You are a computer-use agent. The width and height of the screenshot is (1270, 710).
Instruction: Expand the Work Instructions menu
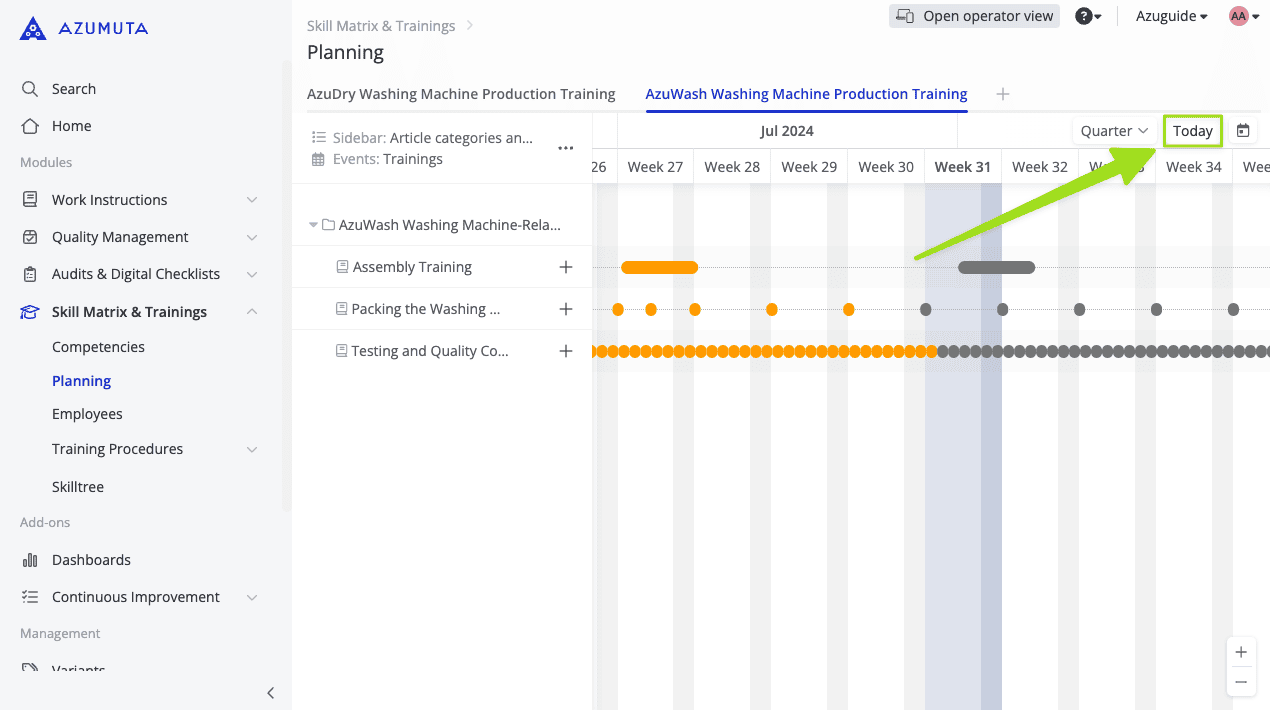[252, 200]
